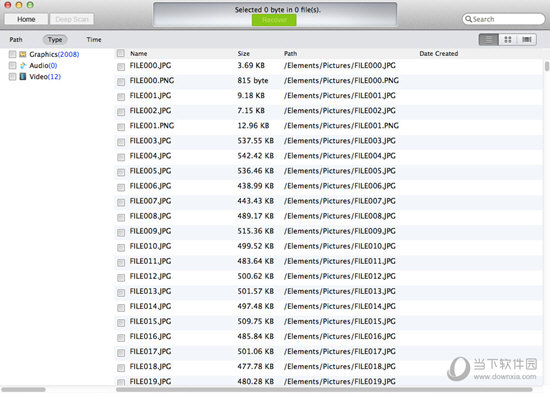Check the box for FILE015.JPG
This screenshot has height=393, width=550.
click(x=121, y=323)
